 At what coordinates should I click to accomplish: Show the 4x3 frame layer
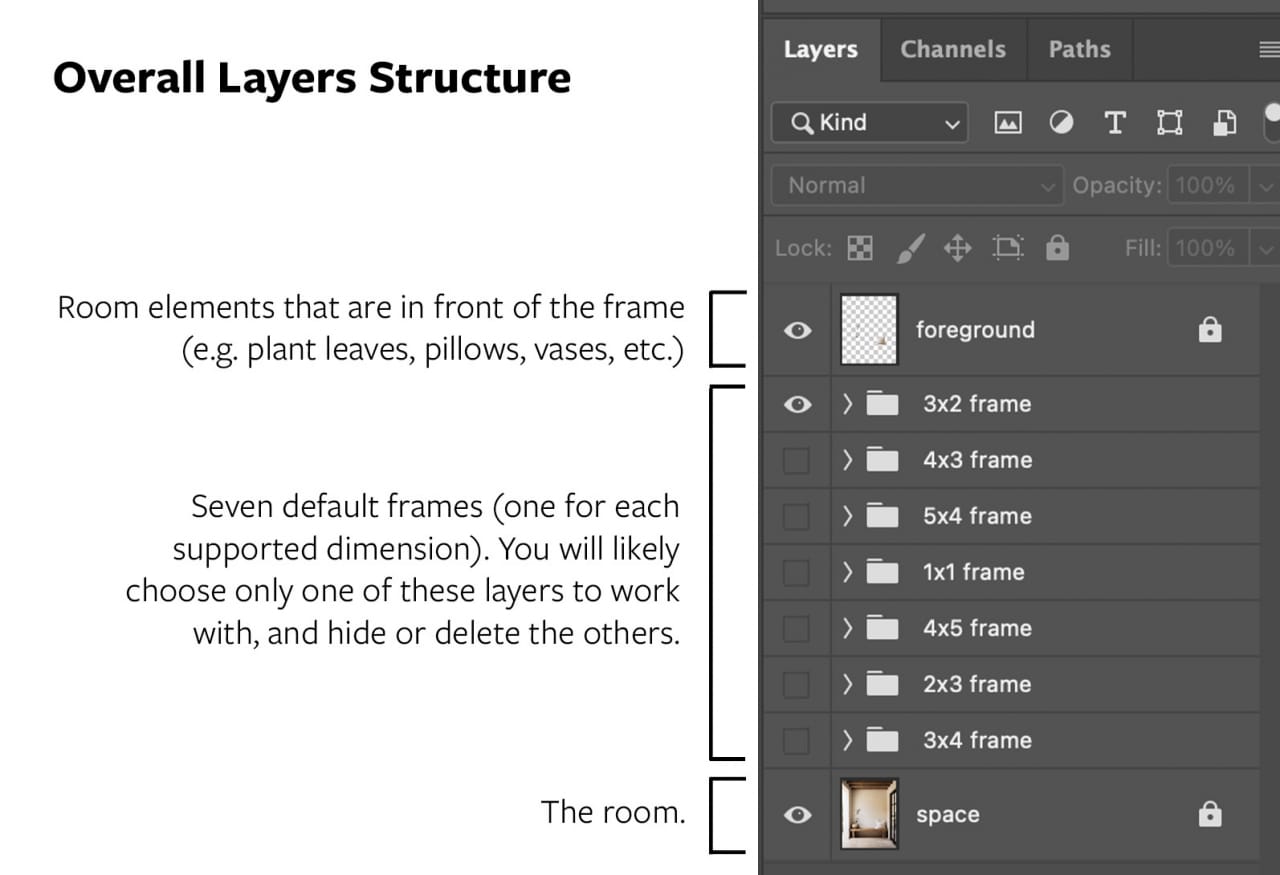[795, 459]
